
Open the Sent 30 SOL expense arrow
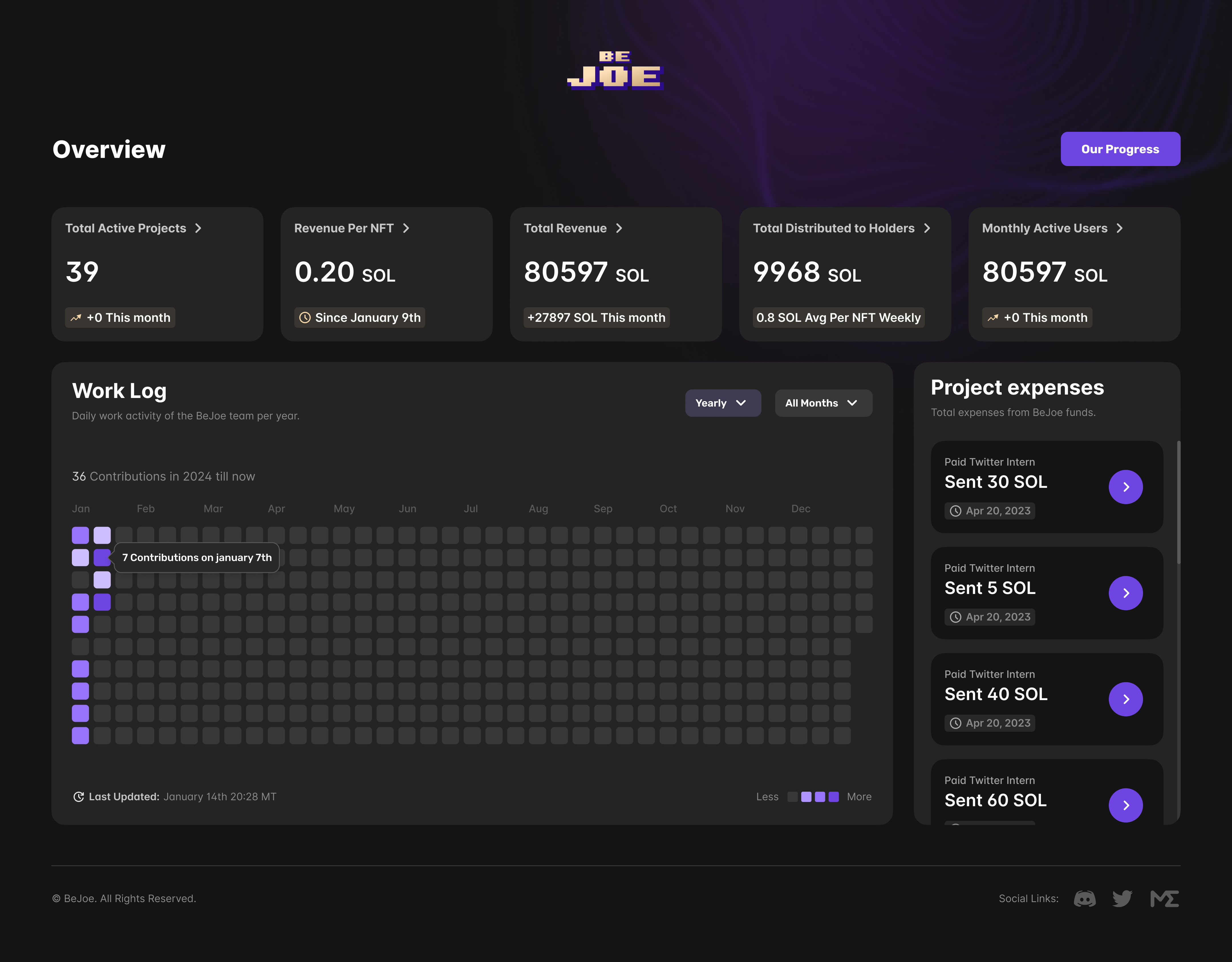click(x=1125, y=487)
